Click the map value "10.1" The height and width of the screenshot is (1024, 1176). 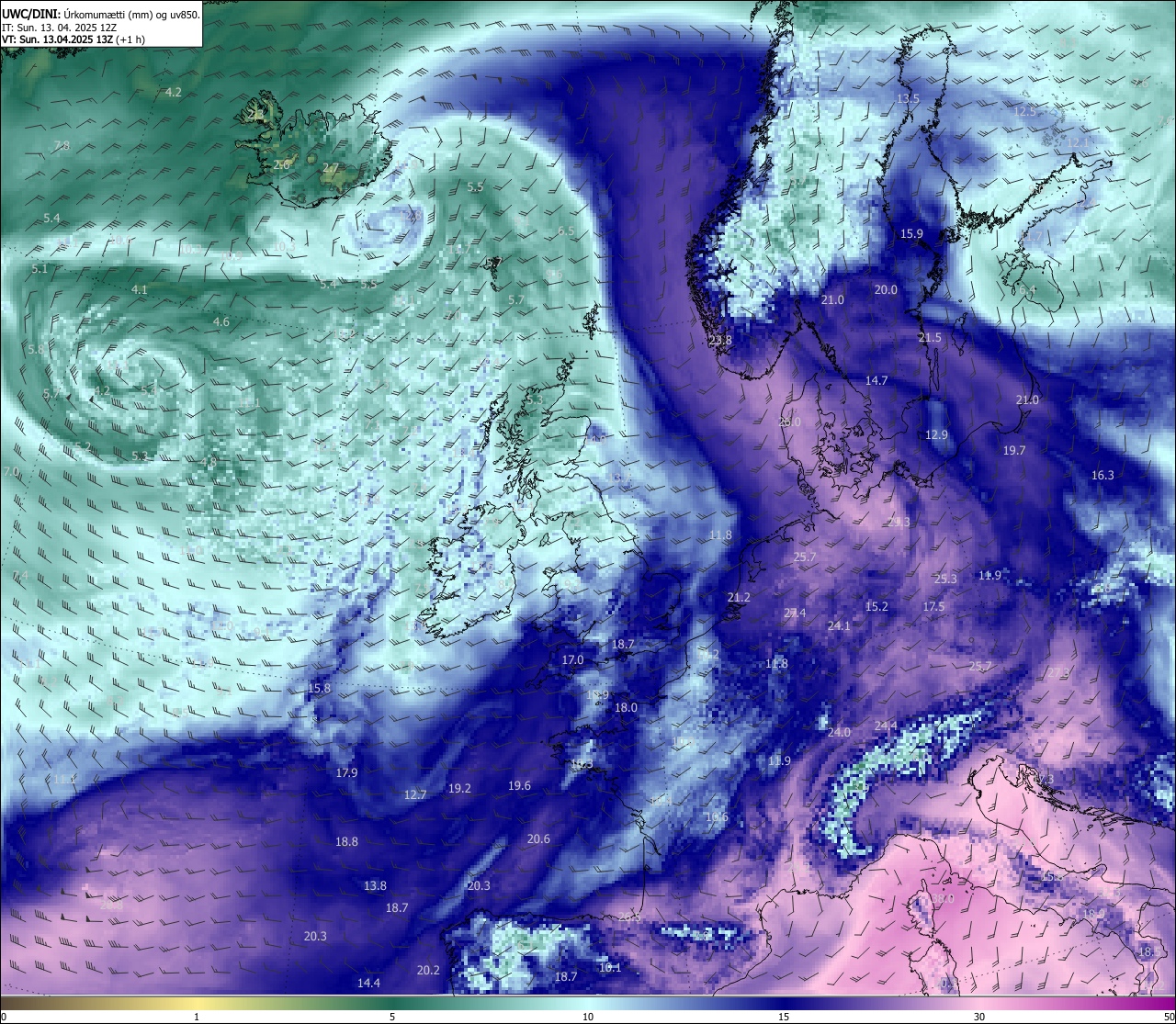(610, 967)
